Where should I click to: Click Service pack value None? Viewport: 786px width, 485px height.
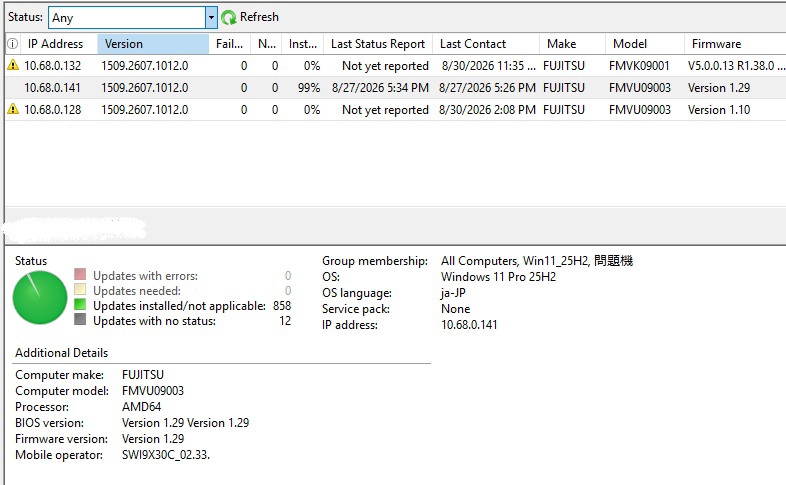[456, 309]
